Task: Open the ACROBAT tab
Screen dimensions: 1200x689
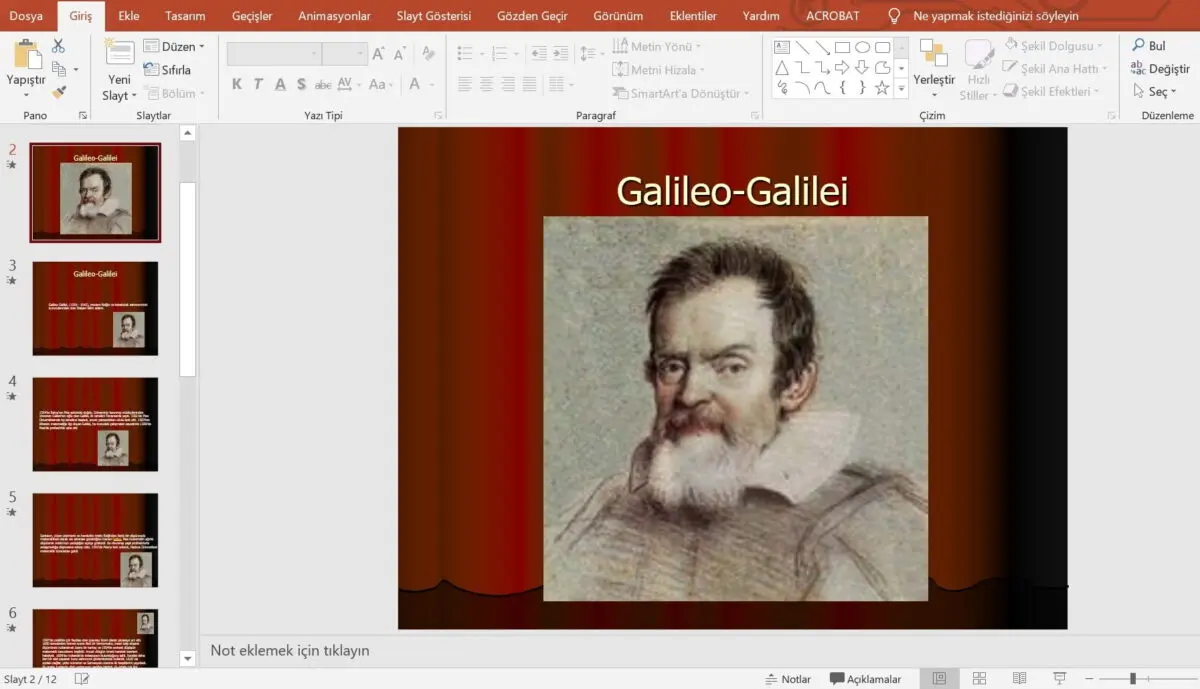Action: tap(832, 16)
